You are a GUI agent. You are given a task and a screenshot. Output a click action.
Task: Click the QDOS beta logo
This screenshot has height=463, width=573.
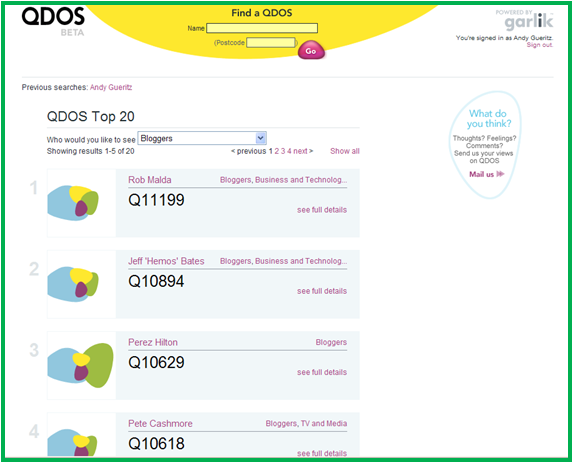click(53, 22)
